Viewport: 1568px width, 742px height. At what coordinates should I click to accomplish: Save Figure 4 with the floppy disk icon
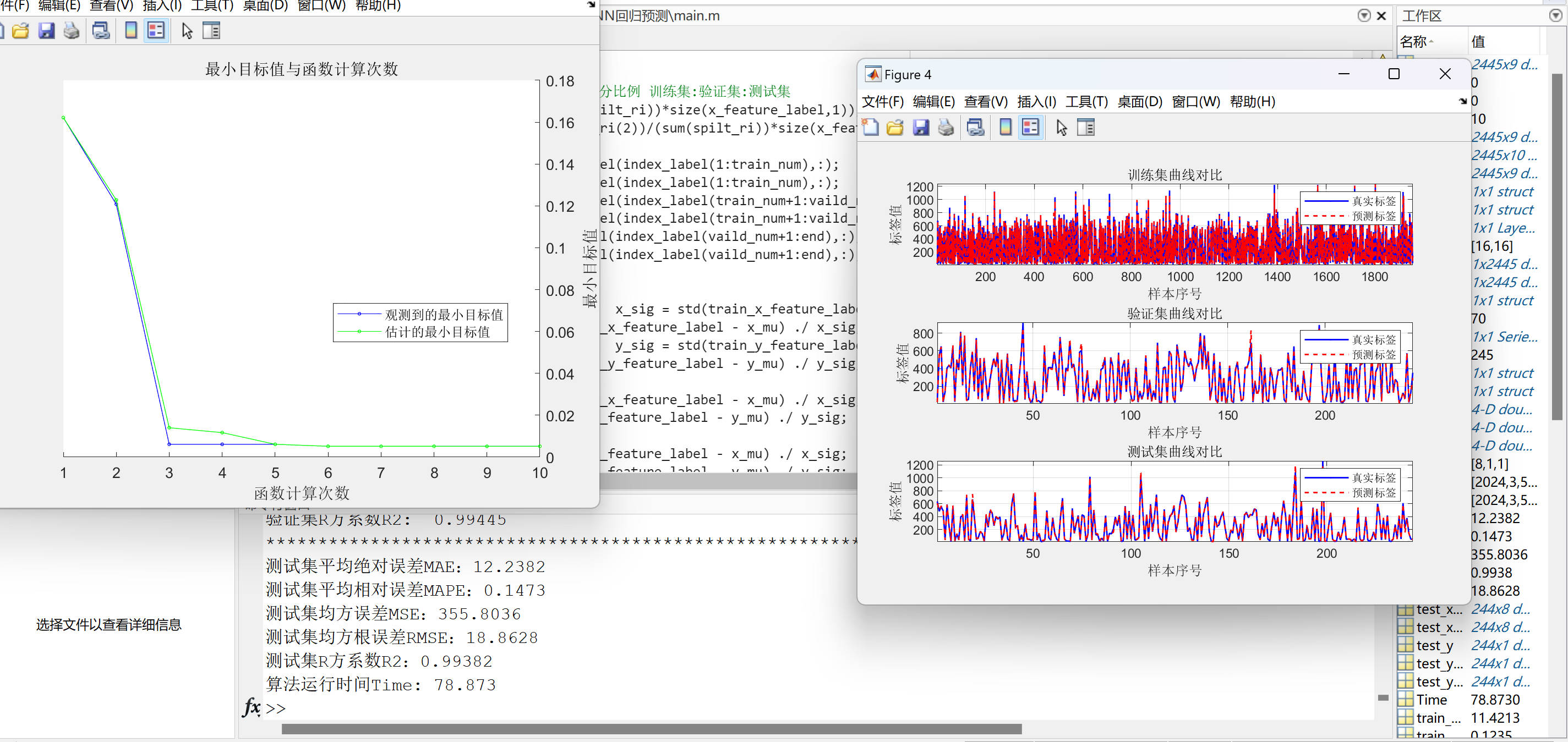pos(920,127)
